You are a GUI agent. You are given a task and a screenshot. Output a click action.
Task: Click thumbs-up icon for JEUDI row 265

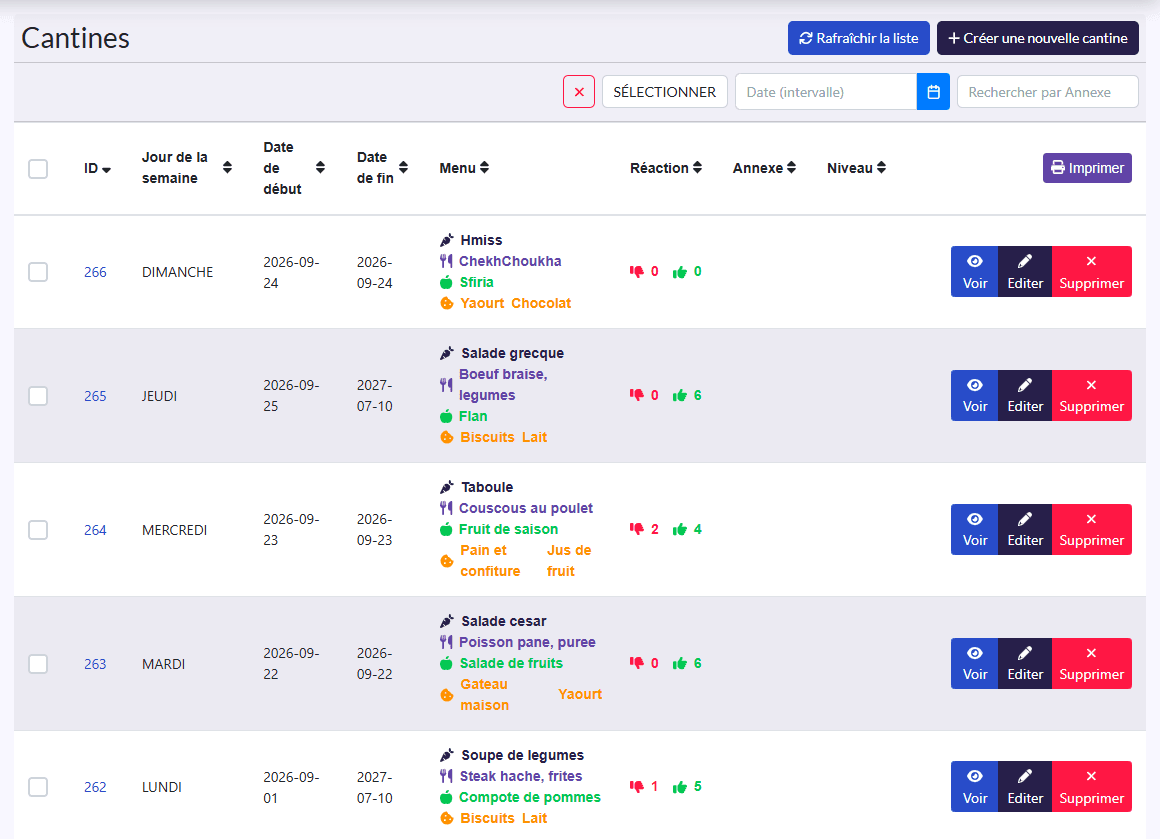click(x=679, y=396)
